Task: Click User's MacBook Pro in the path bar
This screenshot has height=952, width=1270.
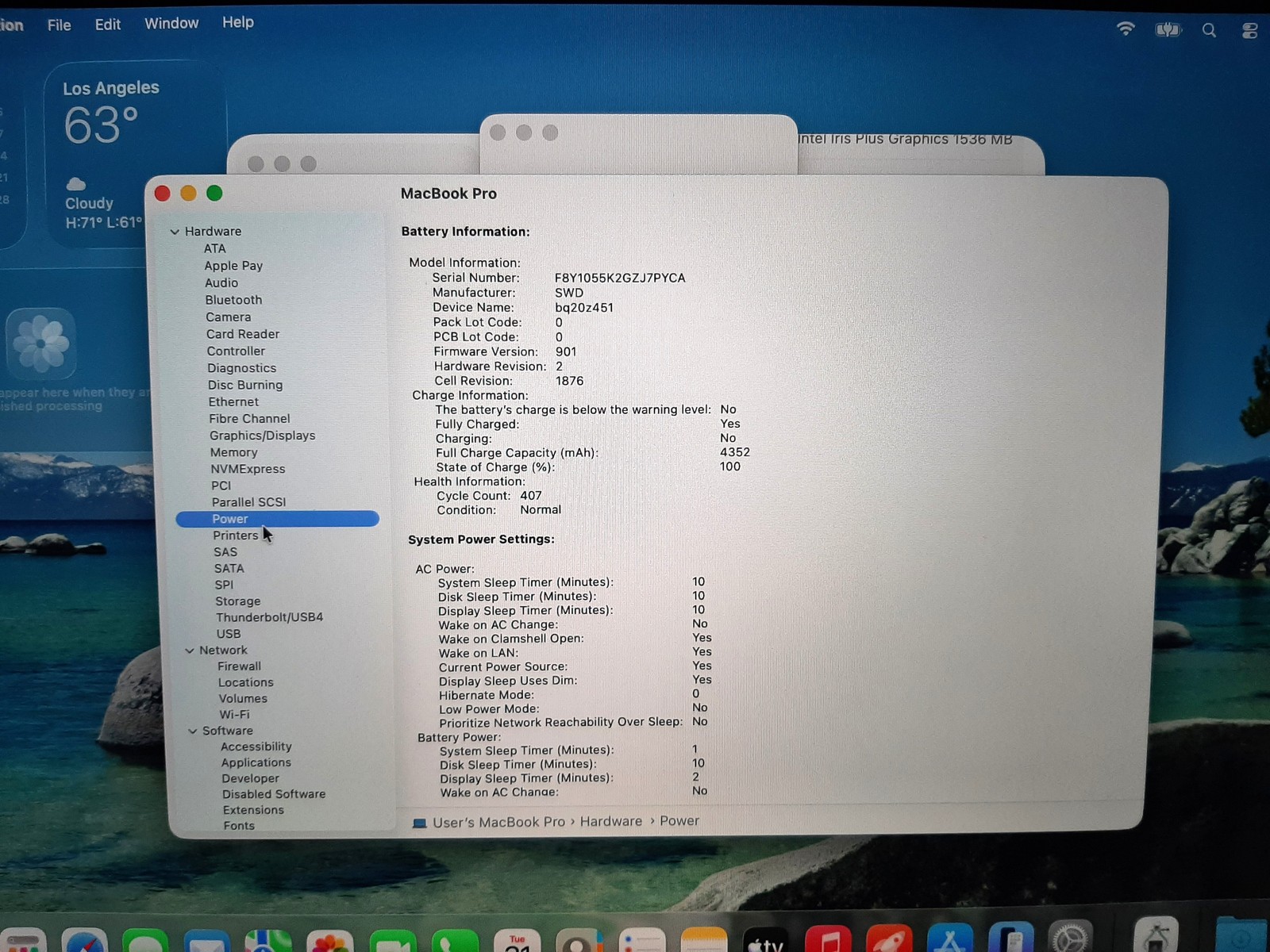Action: point(499,823)
